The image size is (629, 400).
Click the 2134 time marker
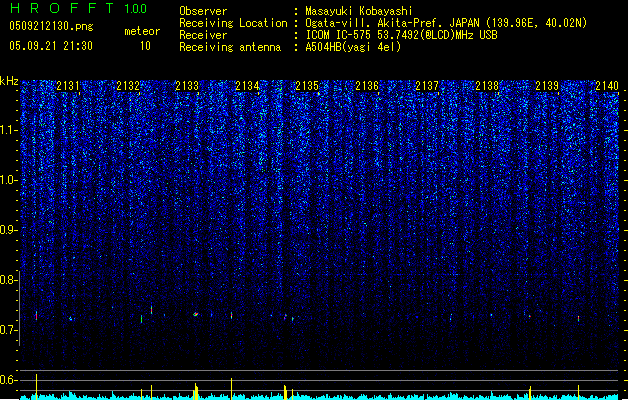coord(247,86)
